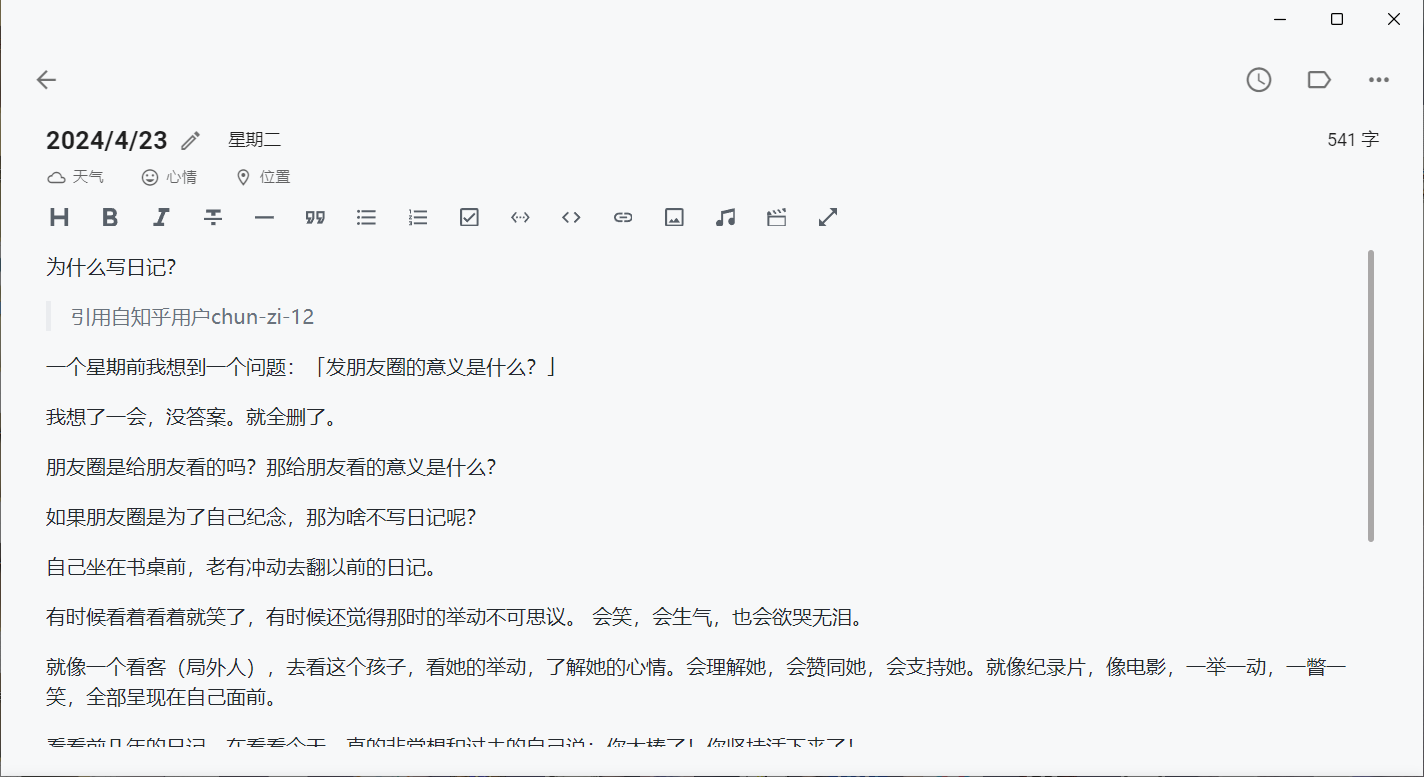
Task: Enter fullscreen editing mode
Action: pyautogui.click(x=828, y=217)
